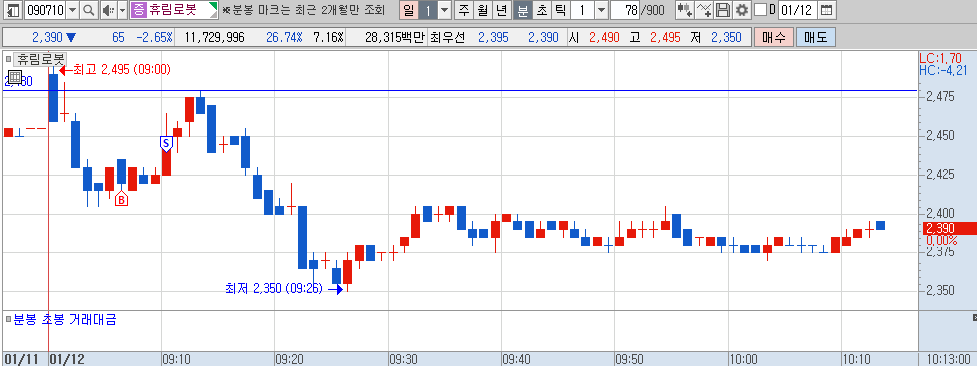
Task: Click the add line indicator icon
Action: pos(704,9)
